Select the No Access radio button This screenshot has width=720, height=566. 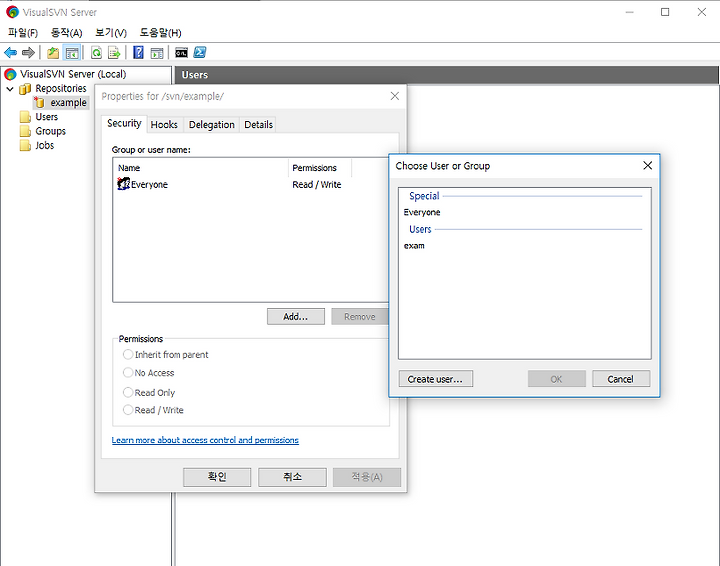point(128,372)
